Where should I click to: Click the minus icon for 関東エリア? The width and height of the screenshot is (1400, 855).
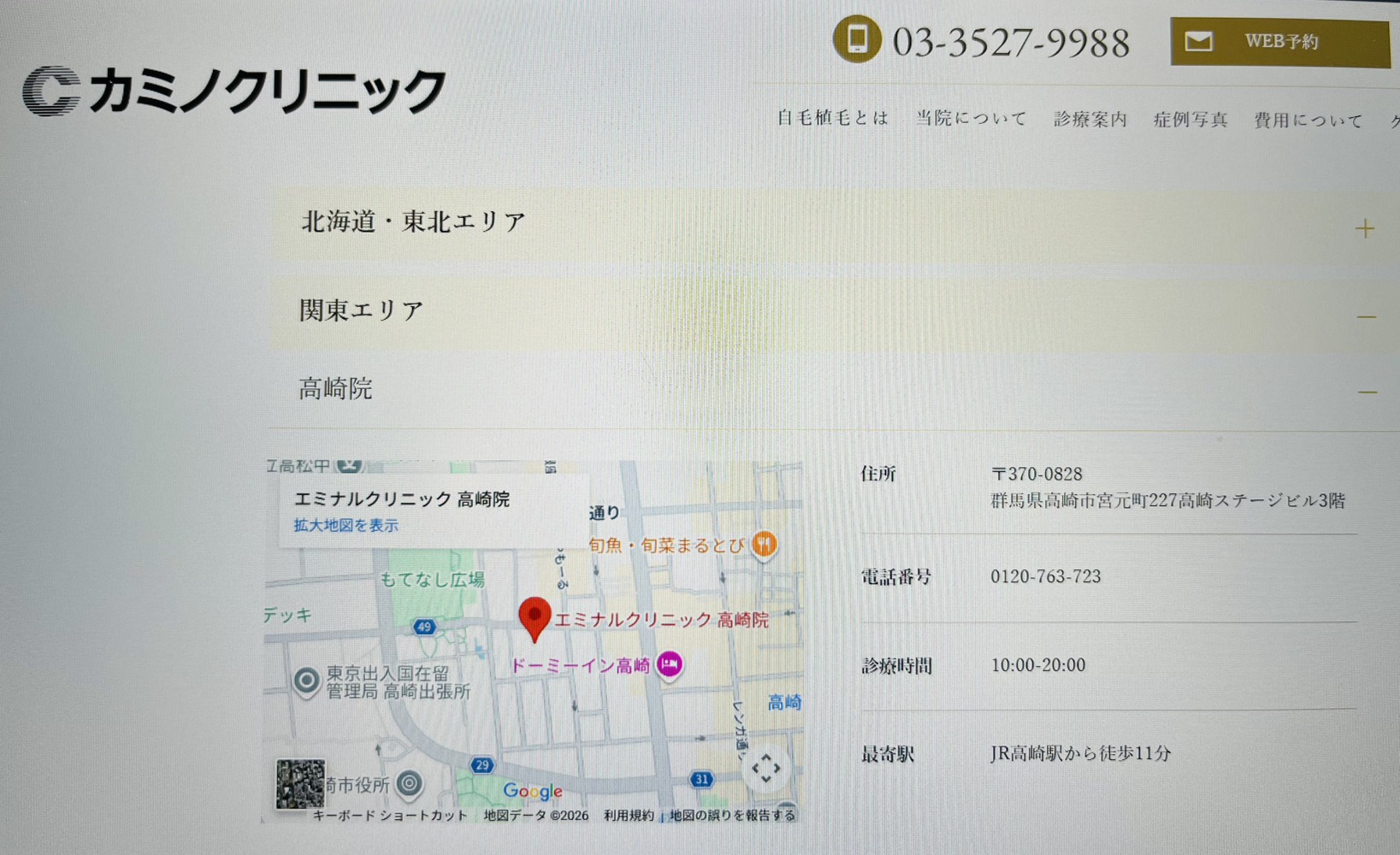pyautogui.click(x=1366, y=317)
